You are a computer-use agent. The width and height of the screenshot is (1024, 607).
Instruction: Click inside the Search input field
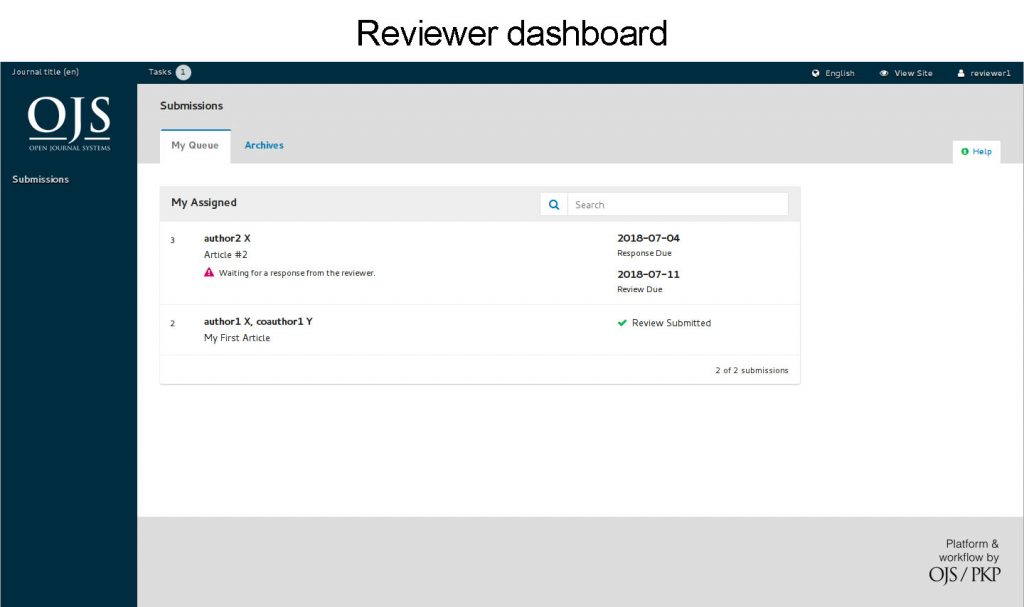click(x=678, y=204)
